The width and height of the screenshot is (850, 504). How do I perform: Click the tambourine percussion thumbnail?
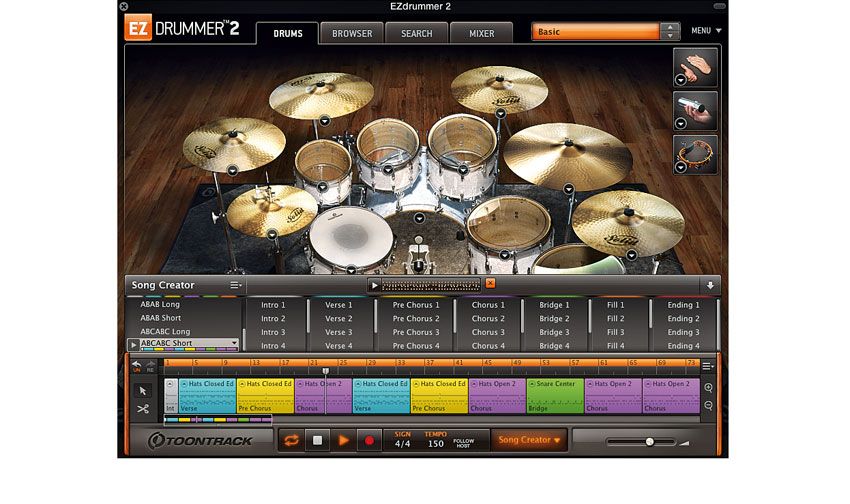(x=695, y=154)
